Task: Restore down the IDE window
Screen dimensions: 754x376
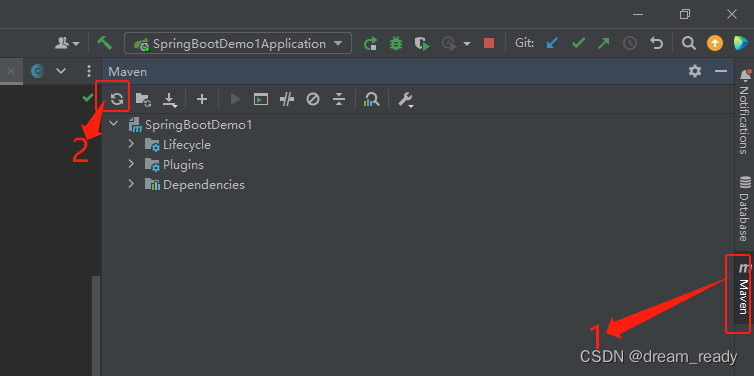Action: [x=685, y=14]
